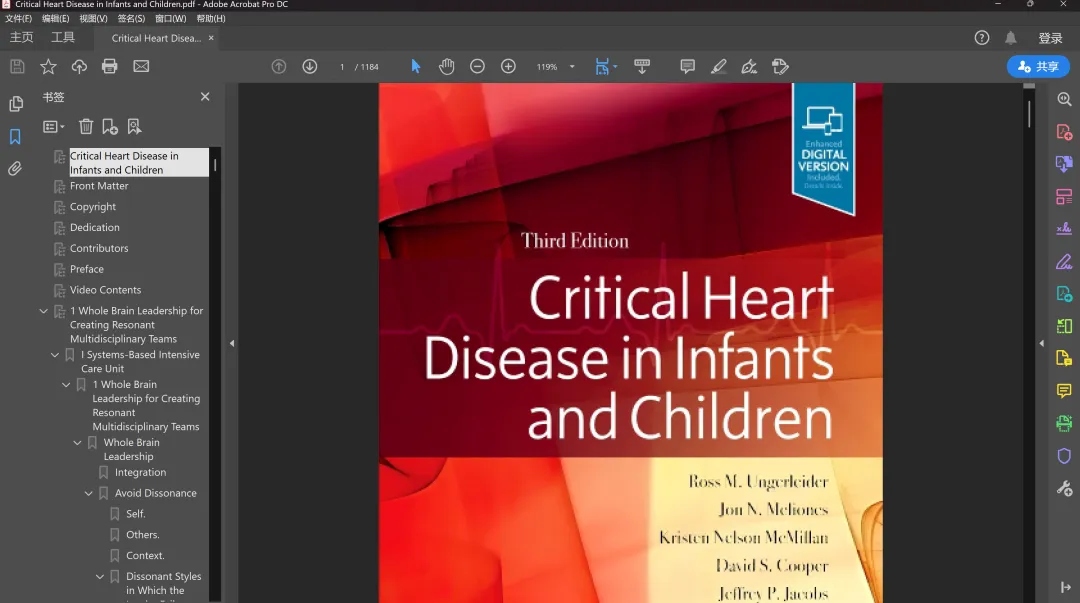Collapse 'I Systems-Based Intensive Care Unit' bookmark

click(55, 355)
